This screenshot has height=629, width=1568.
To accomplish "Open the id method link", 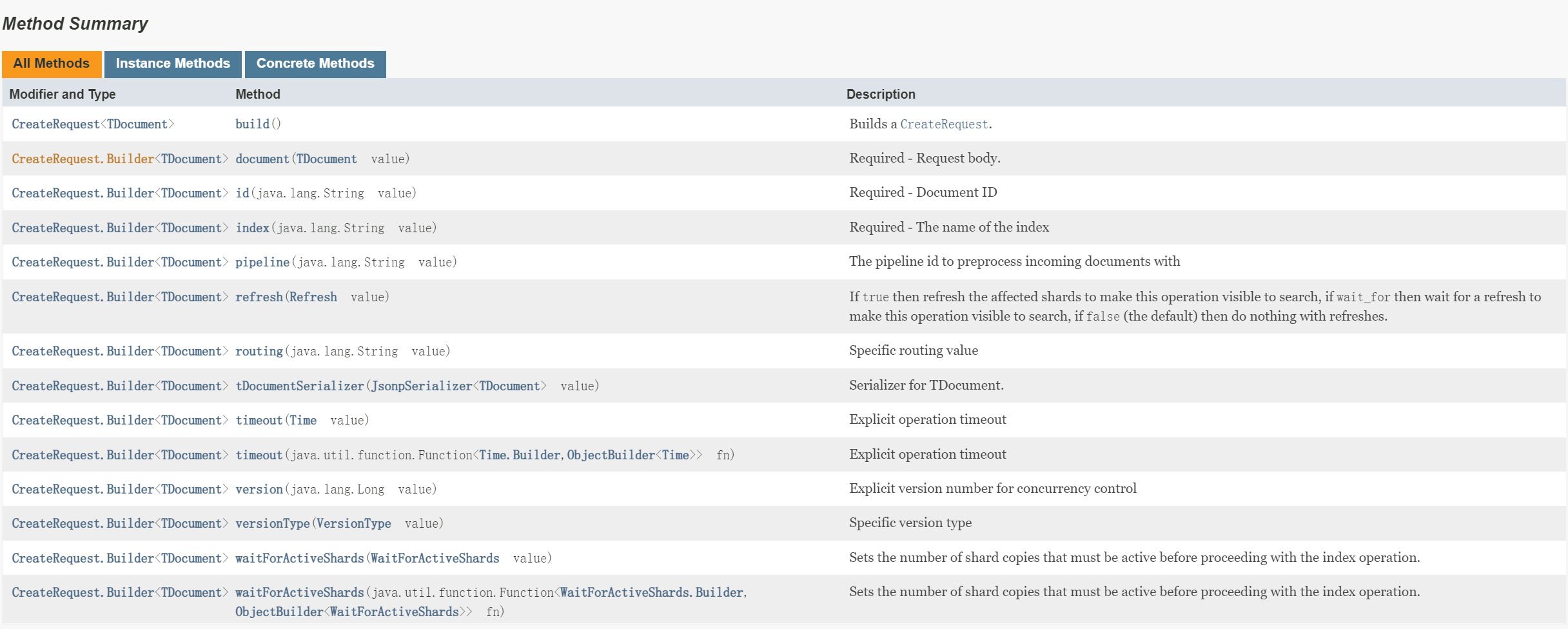I will click(x=242, y=193).
